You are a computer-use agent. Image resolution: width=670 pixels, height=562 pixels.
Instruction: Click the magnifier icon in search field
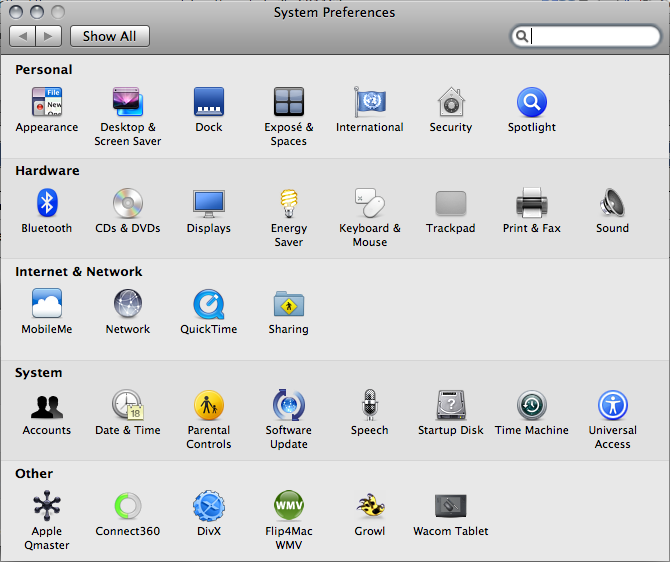click(x=521, y=36)
